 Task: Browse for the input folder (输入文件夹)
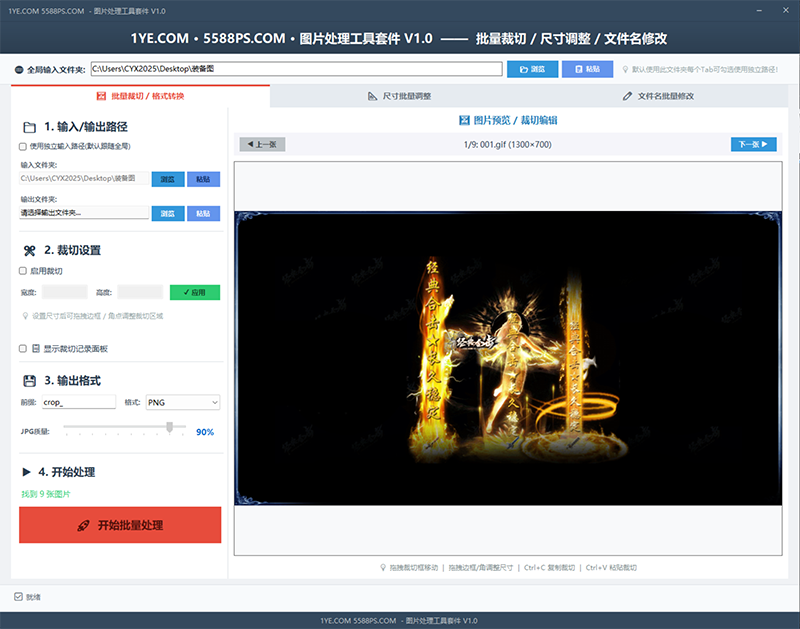168,179
